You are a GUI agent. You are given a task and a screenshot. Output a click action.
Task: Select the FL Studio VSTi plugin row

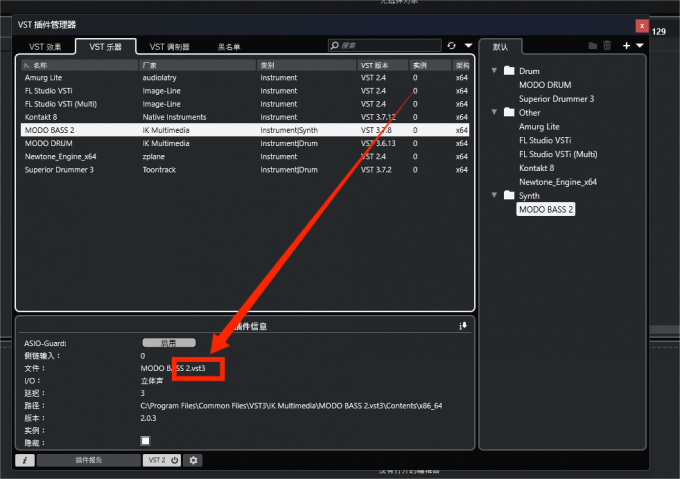click(x=245, y=91)
